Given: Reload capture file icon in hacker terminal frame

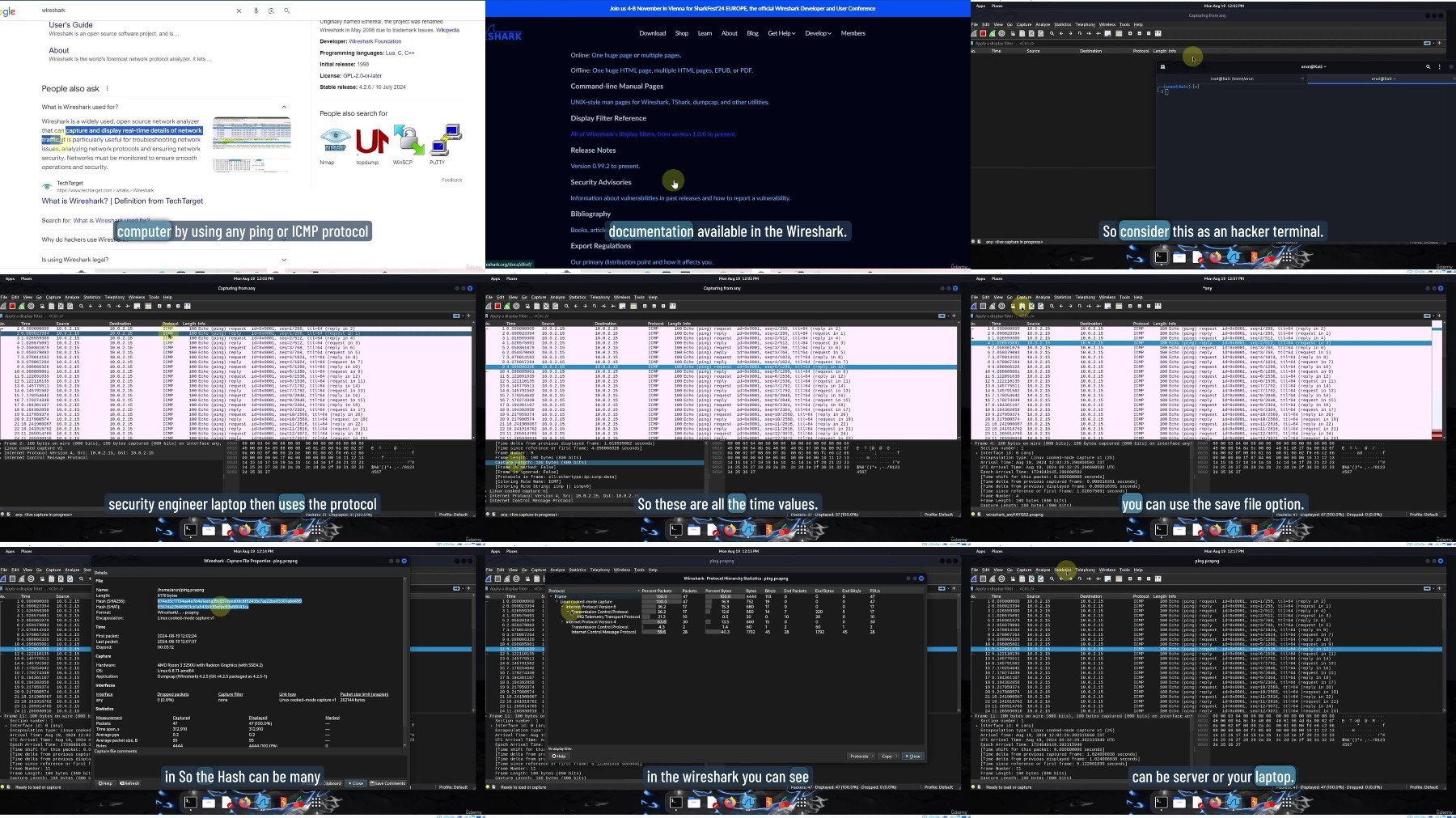Looking at the screenshot, I should (1041, 33).
